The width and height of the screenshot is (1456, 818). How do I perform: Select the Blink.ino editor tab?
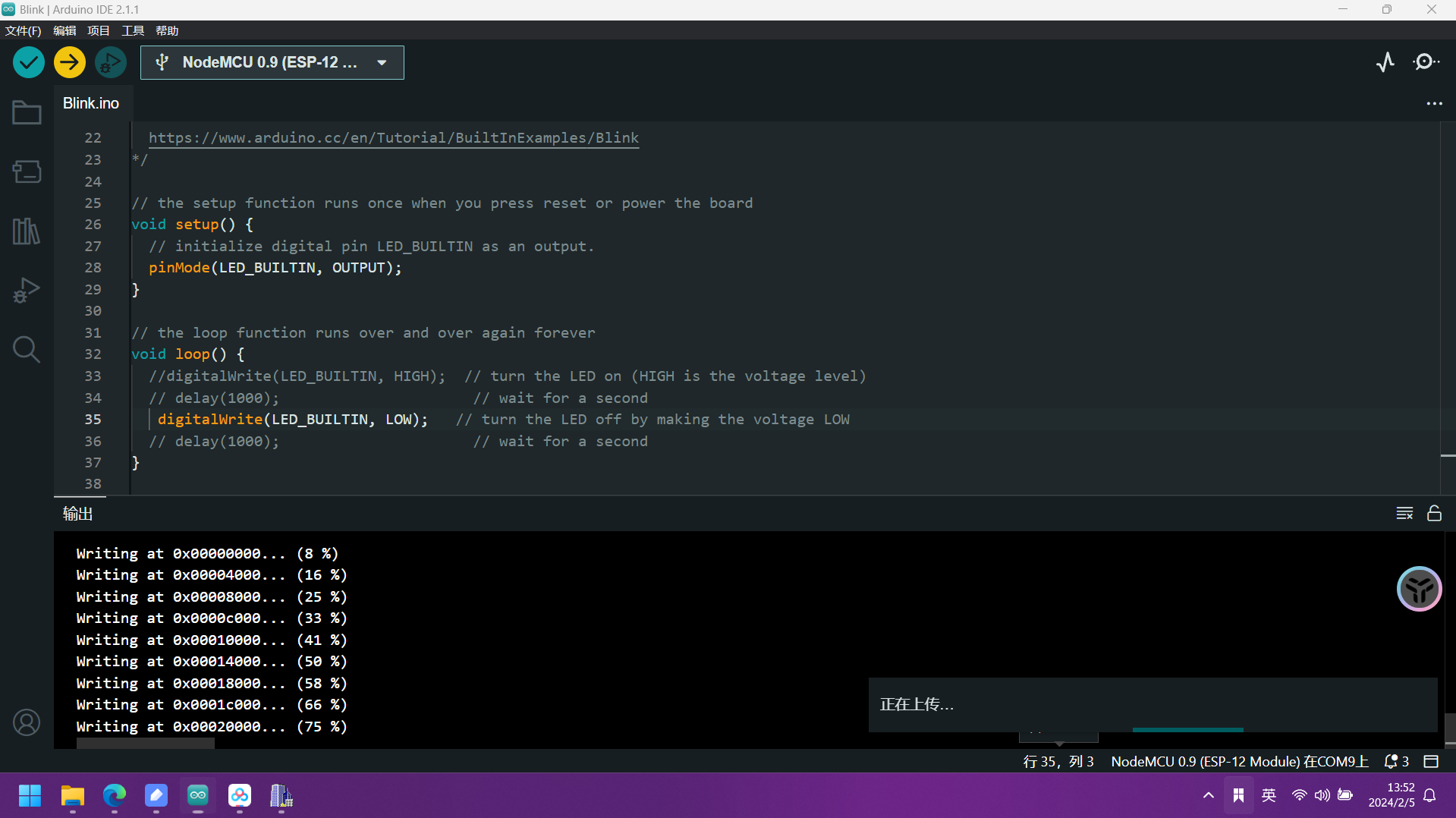click(x=91, y=103)
